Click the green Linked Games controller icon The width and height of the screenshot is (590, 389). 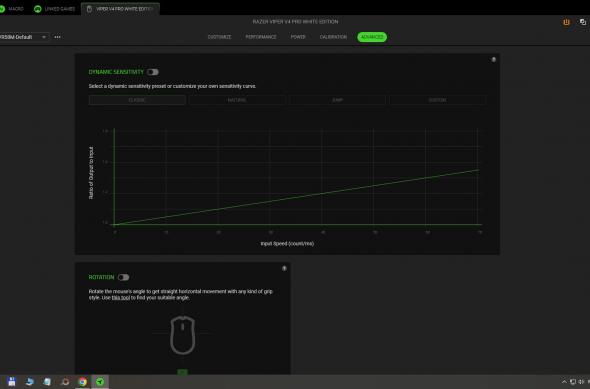point(38,9)
